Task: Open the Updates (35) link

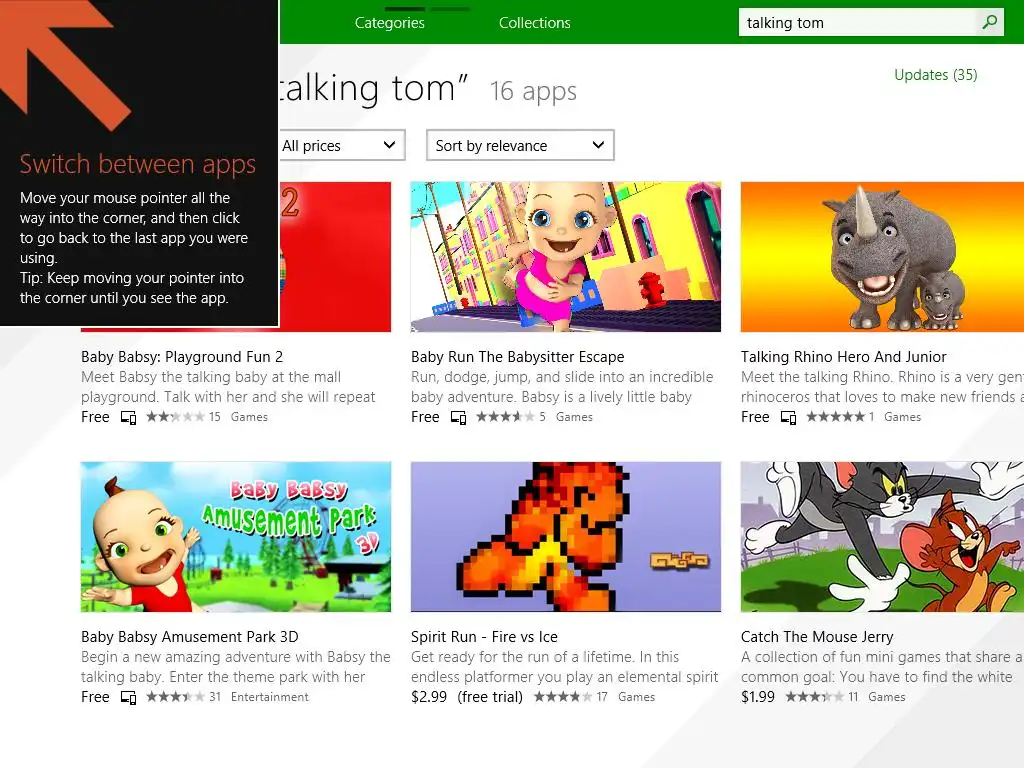Action: pos(935,75)
